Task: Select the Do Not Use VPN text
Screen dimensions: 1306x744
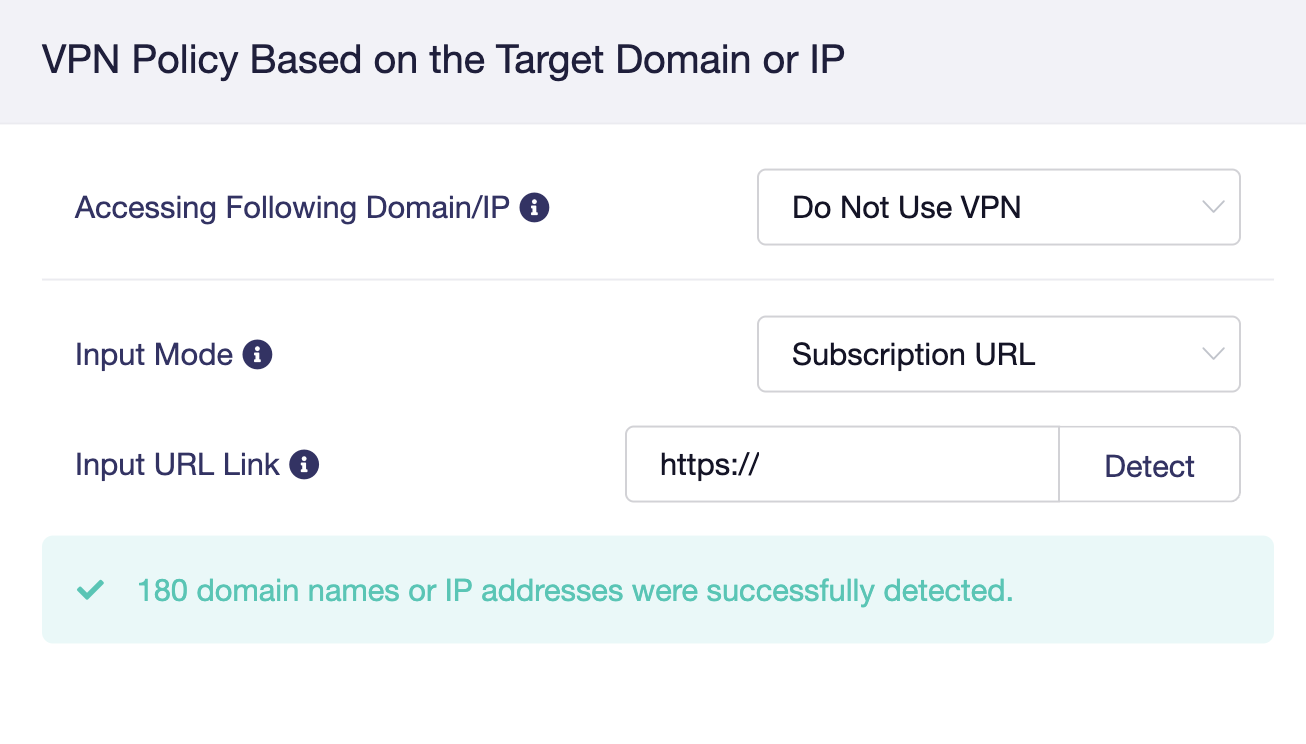Action: pos(906,208)
